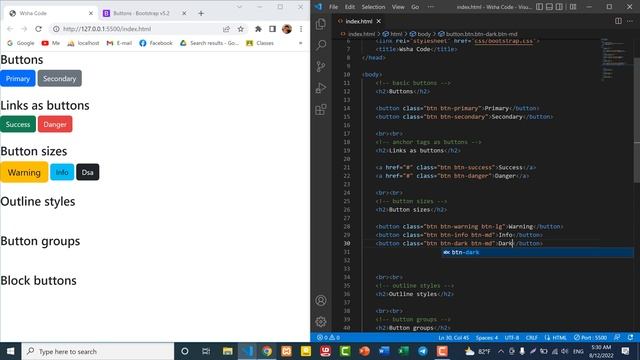Open the Explorer view in VS Code
The width and height of the screenshot is (640, 360).
321,24
